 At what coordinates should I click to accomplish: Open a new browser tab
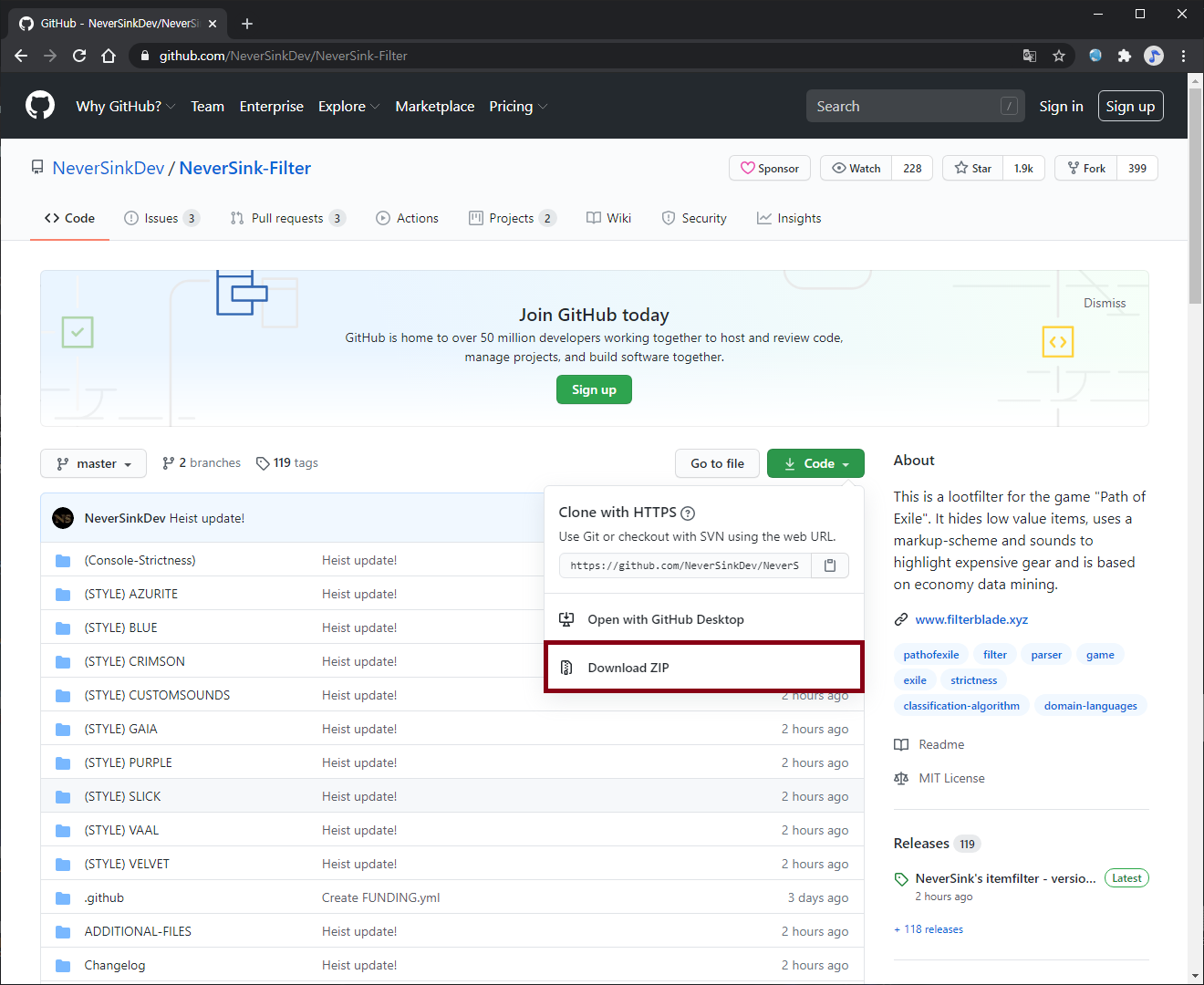point(247,24)
